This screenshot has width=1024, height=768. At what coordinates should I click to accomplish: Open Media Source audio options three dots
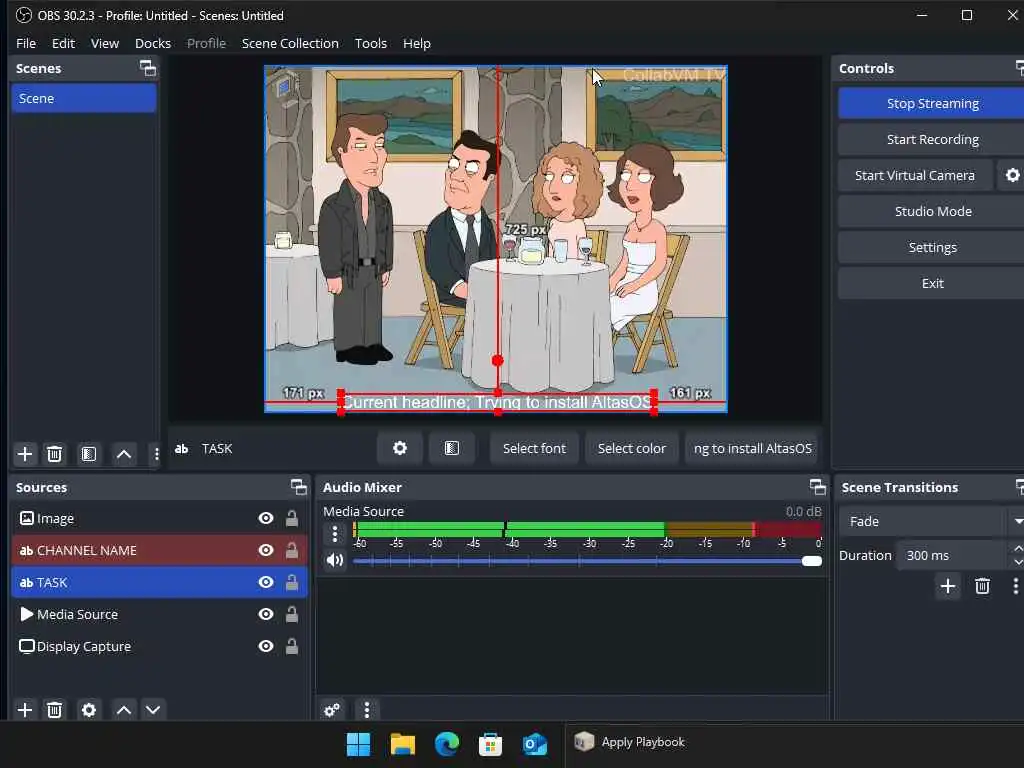point(335,534)
